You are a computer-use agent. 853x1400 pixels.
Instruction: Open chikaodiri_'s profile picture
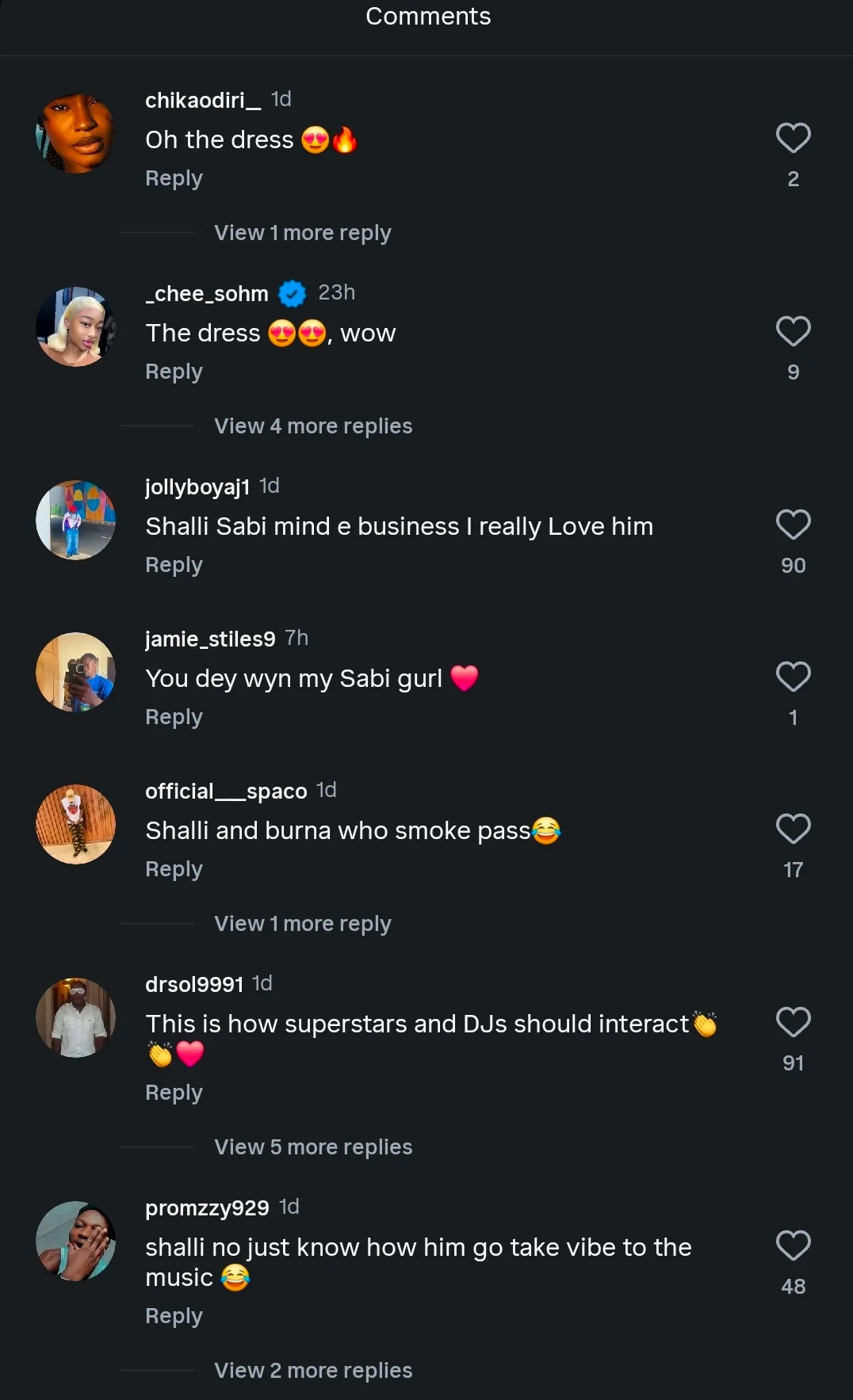[x=76, y=134]
